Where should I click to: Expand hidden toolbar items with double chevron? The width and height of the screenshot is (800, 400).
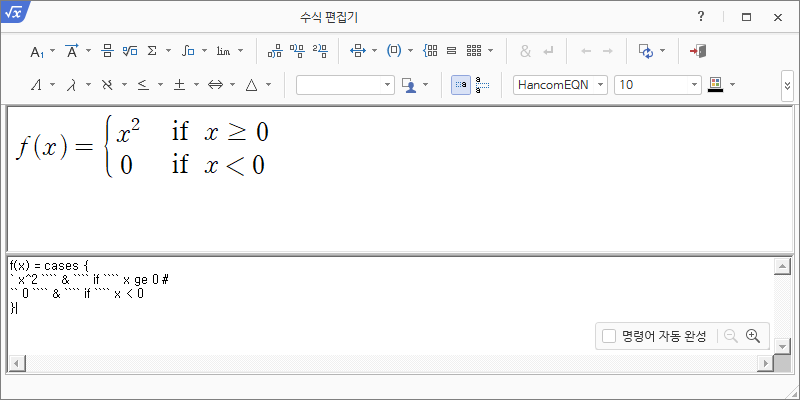coord(787,86)
